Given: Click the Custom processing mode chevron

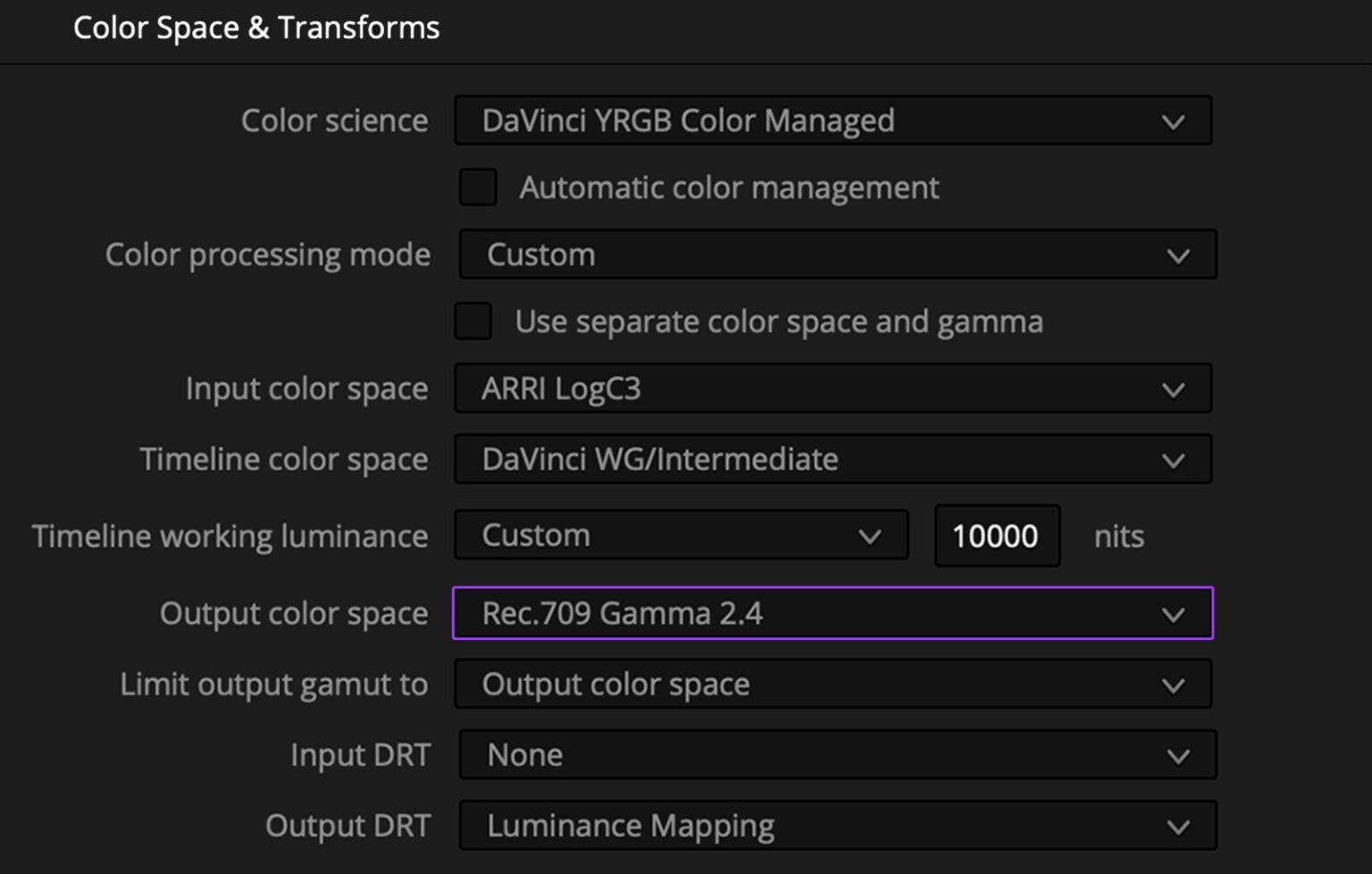Looking at the screenshot, I should pyautogui.click(x=1178, y=254).
